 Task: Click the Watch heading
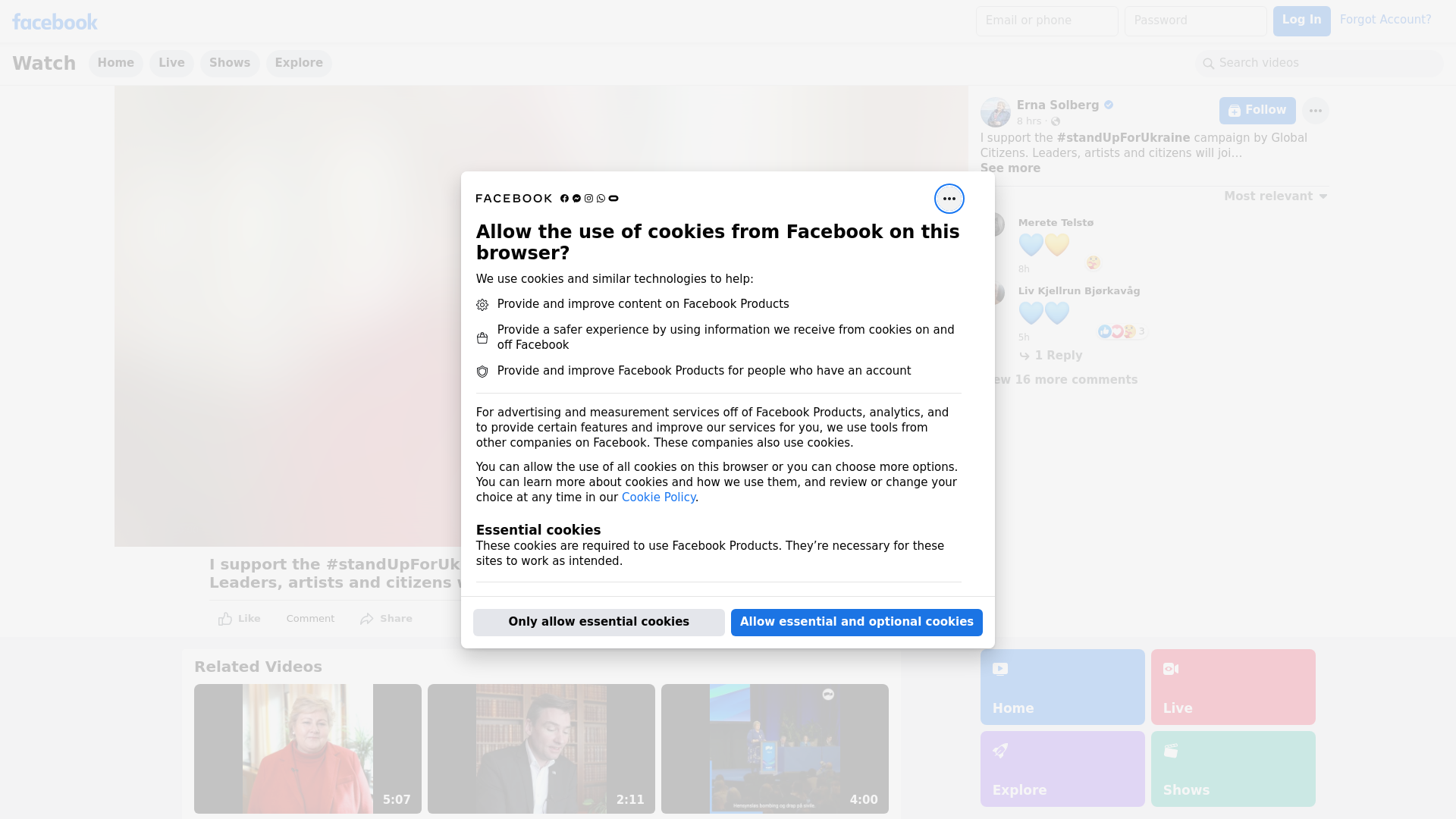point(44,63)
